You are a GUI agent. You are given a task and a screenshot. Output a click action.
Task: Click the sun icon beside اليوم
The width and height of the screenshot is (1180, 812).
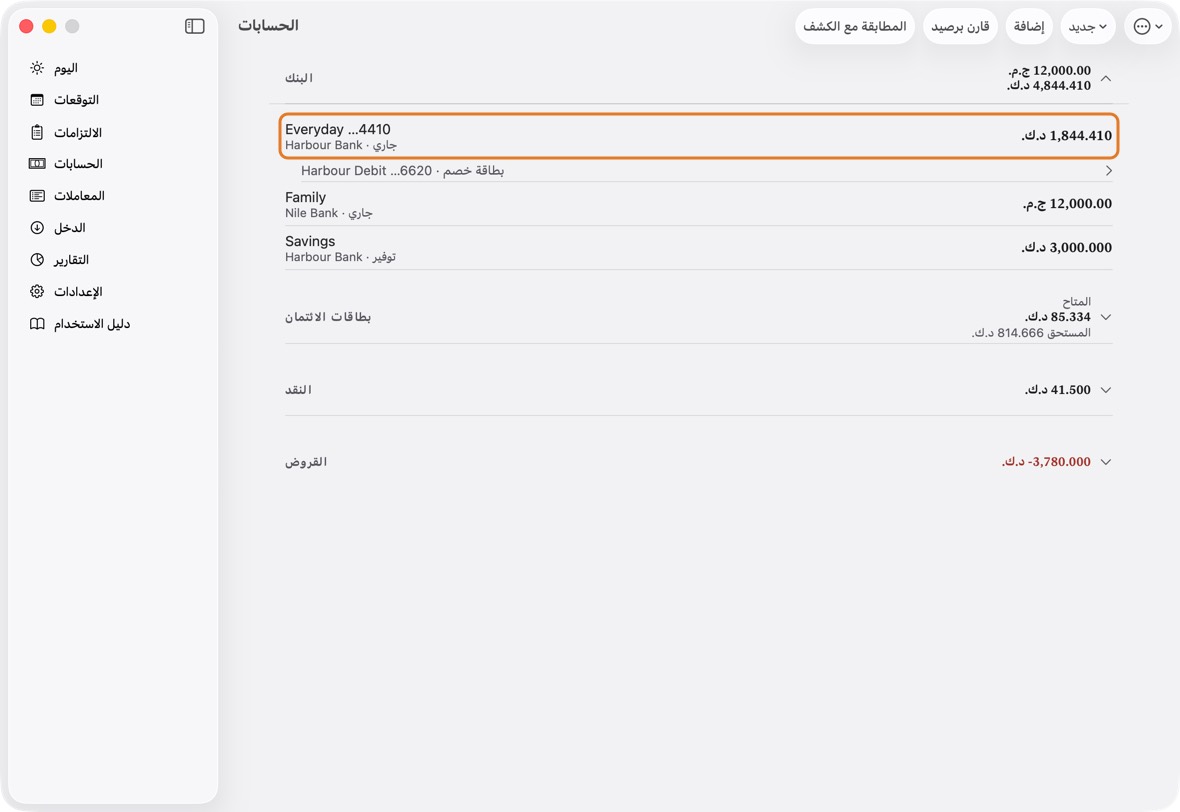(37, 68)
